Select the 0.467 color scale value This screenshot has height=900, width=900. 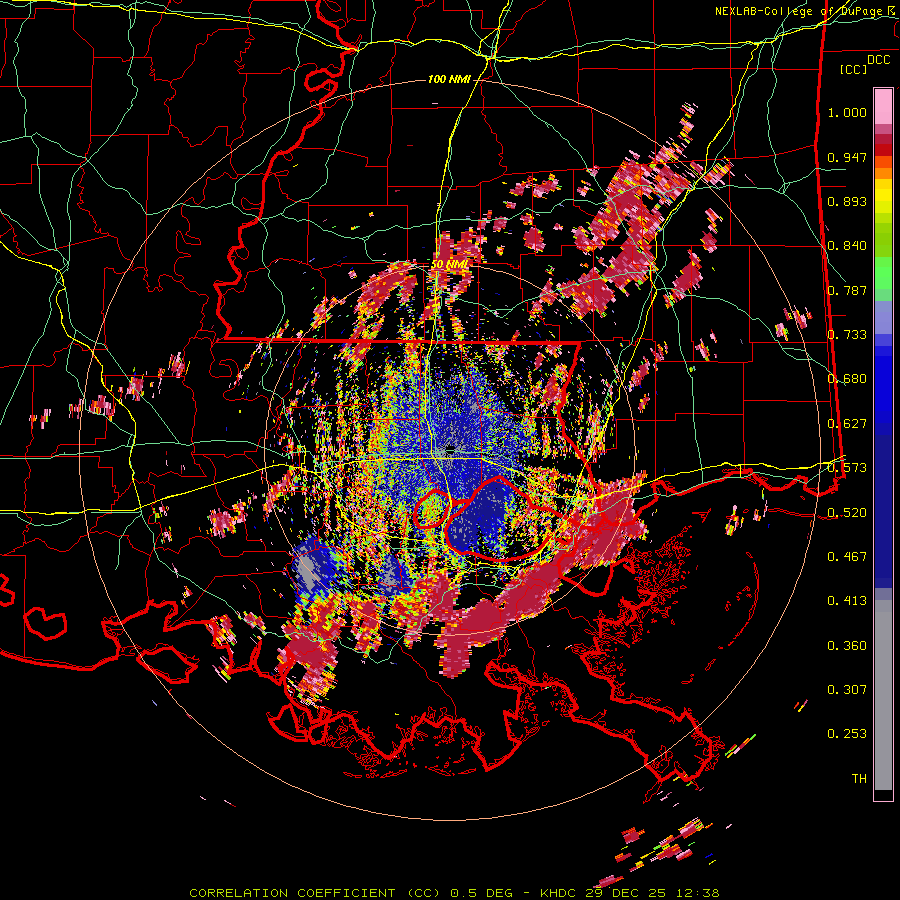point(847,557)
